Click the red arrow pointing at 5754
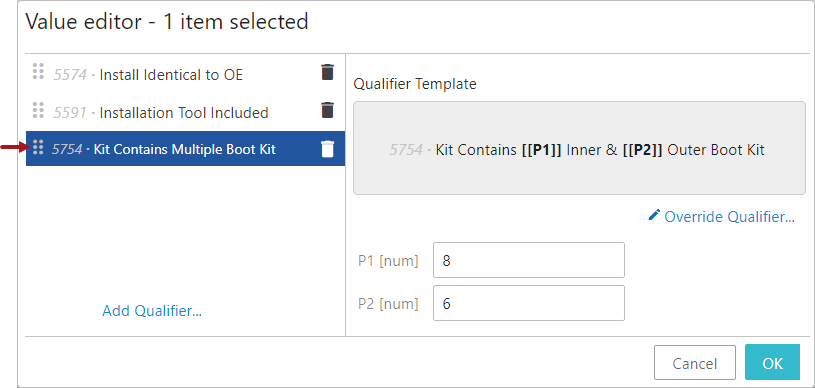The width and height of the screenshot is (815, 388). click(x=14, y=148)
